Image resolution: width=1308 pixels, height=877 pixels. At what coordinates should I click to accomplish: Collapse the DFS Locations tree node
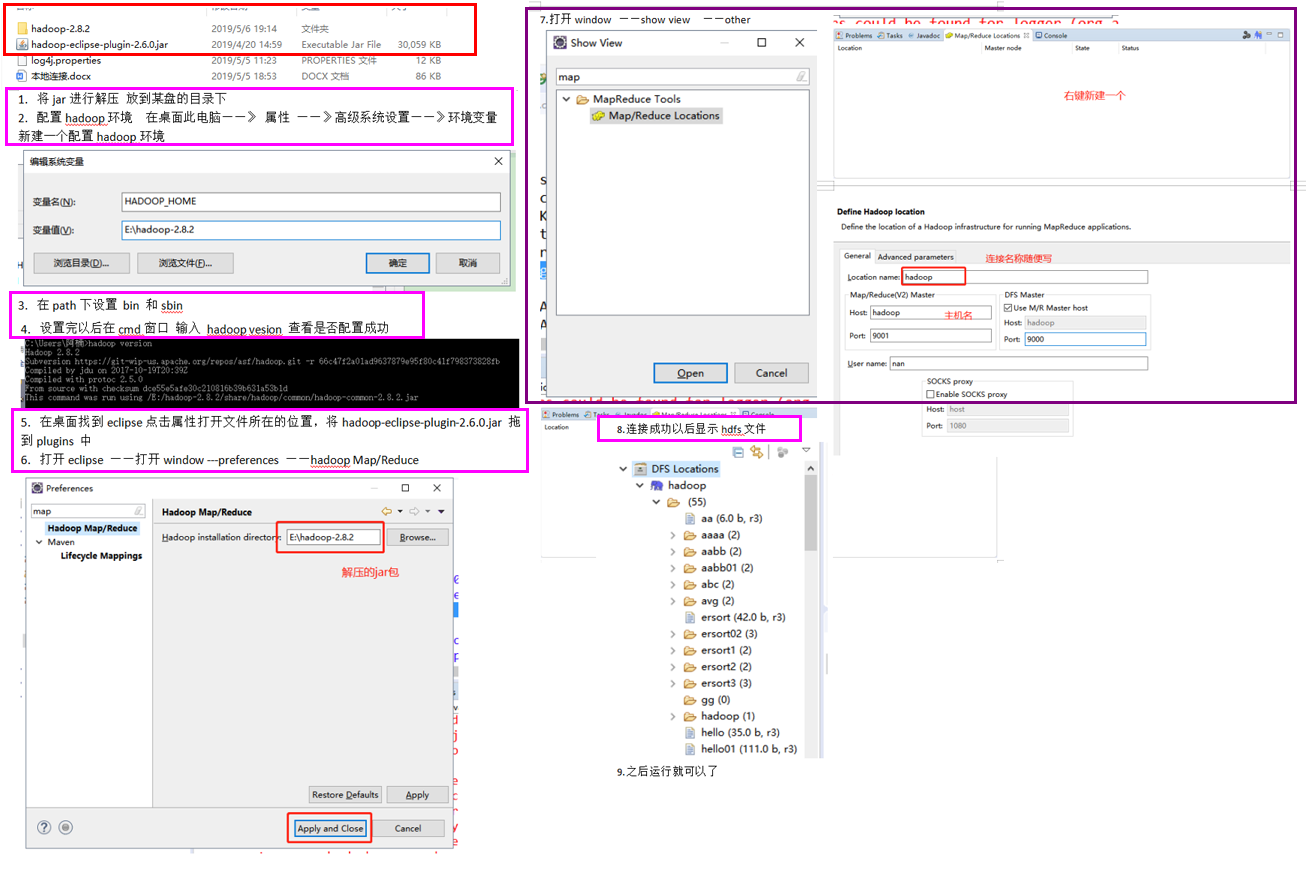click(623, 469)
